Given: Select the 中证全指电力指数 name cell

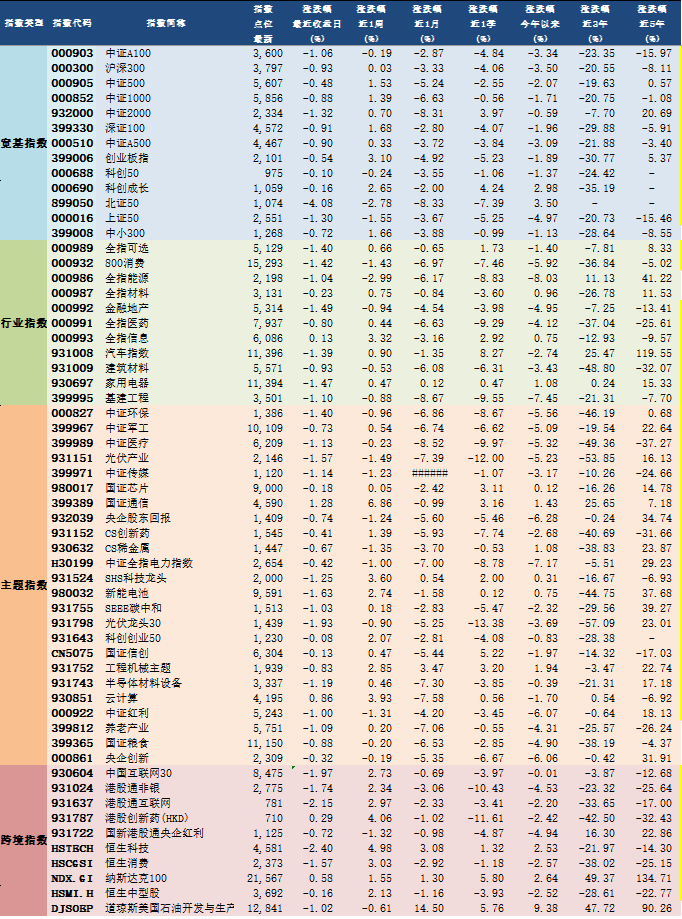Looking at the screenshot, I should 149,563.
